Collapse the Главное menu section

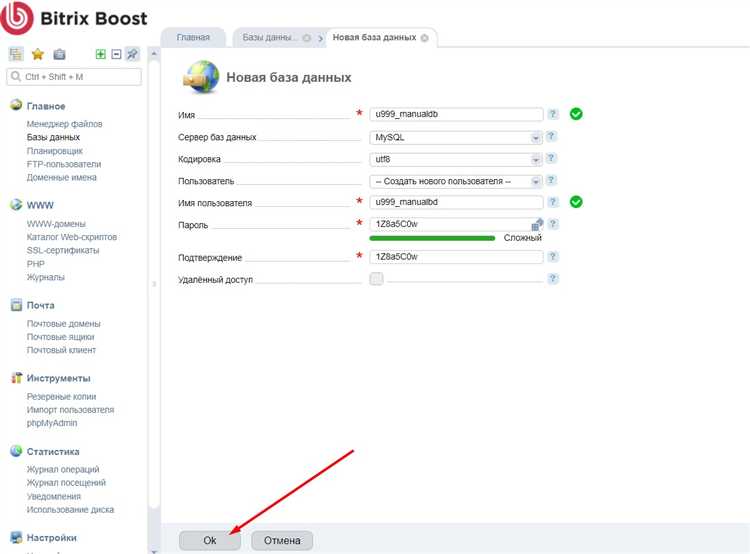tap(46, 106)
